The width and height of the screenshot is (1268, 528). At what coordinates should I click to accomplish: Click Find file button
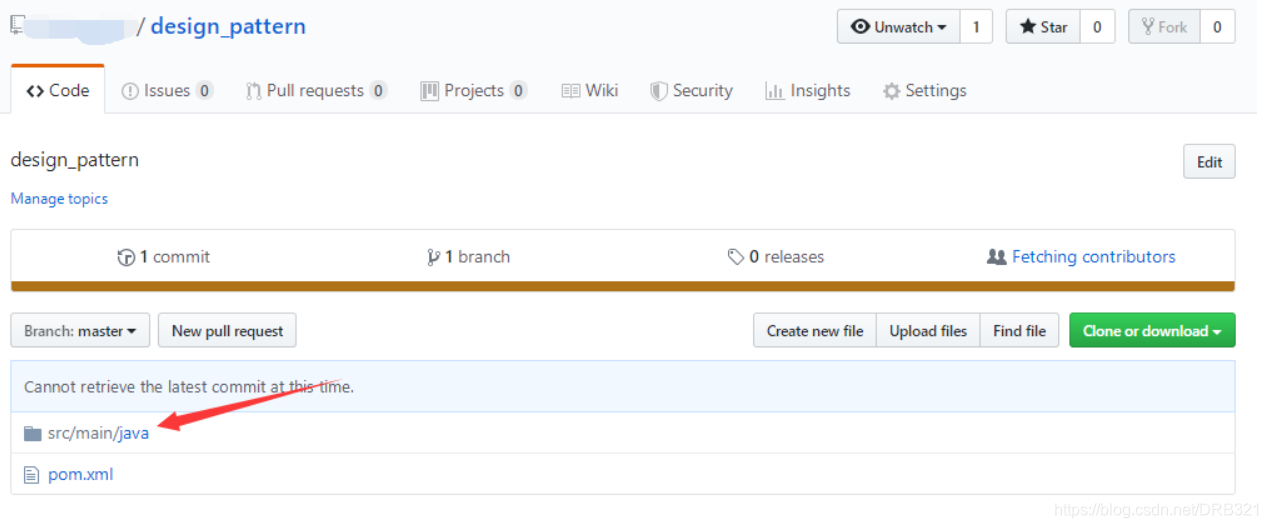click(x=1019, y=331)
